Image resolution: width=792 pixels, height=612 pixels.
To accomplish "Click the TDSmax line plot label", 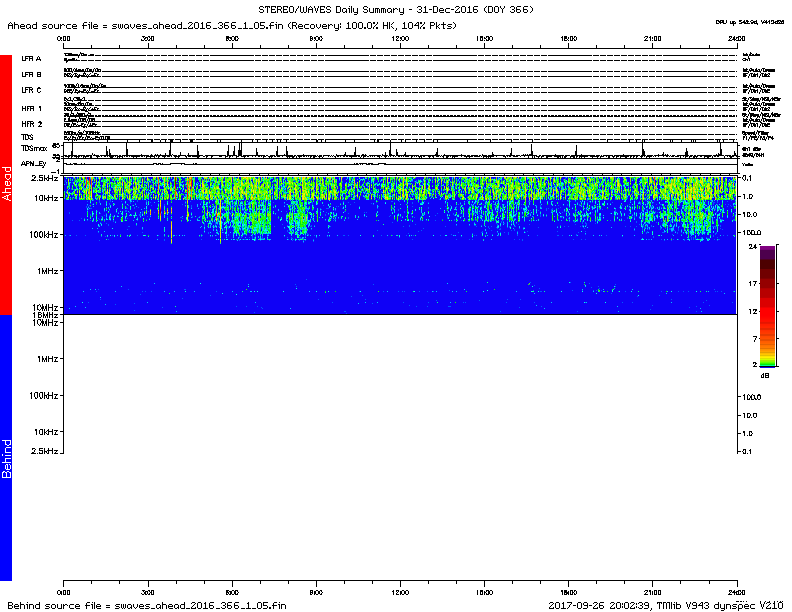I will point(34,148).
